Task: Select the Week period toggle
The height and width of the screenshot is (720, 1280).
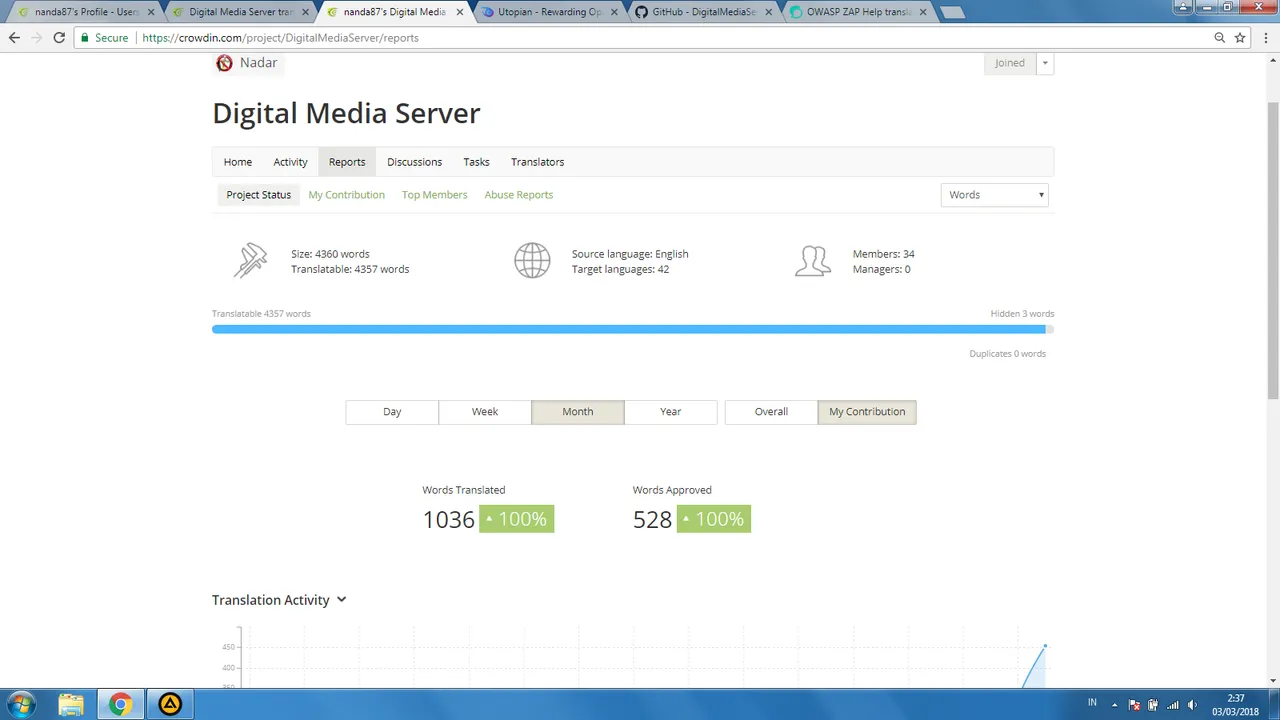Action: click(x=485, y=412)
